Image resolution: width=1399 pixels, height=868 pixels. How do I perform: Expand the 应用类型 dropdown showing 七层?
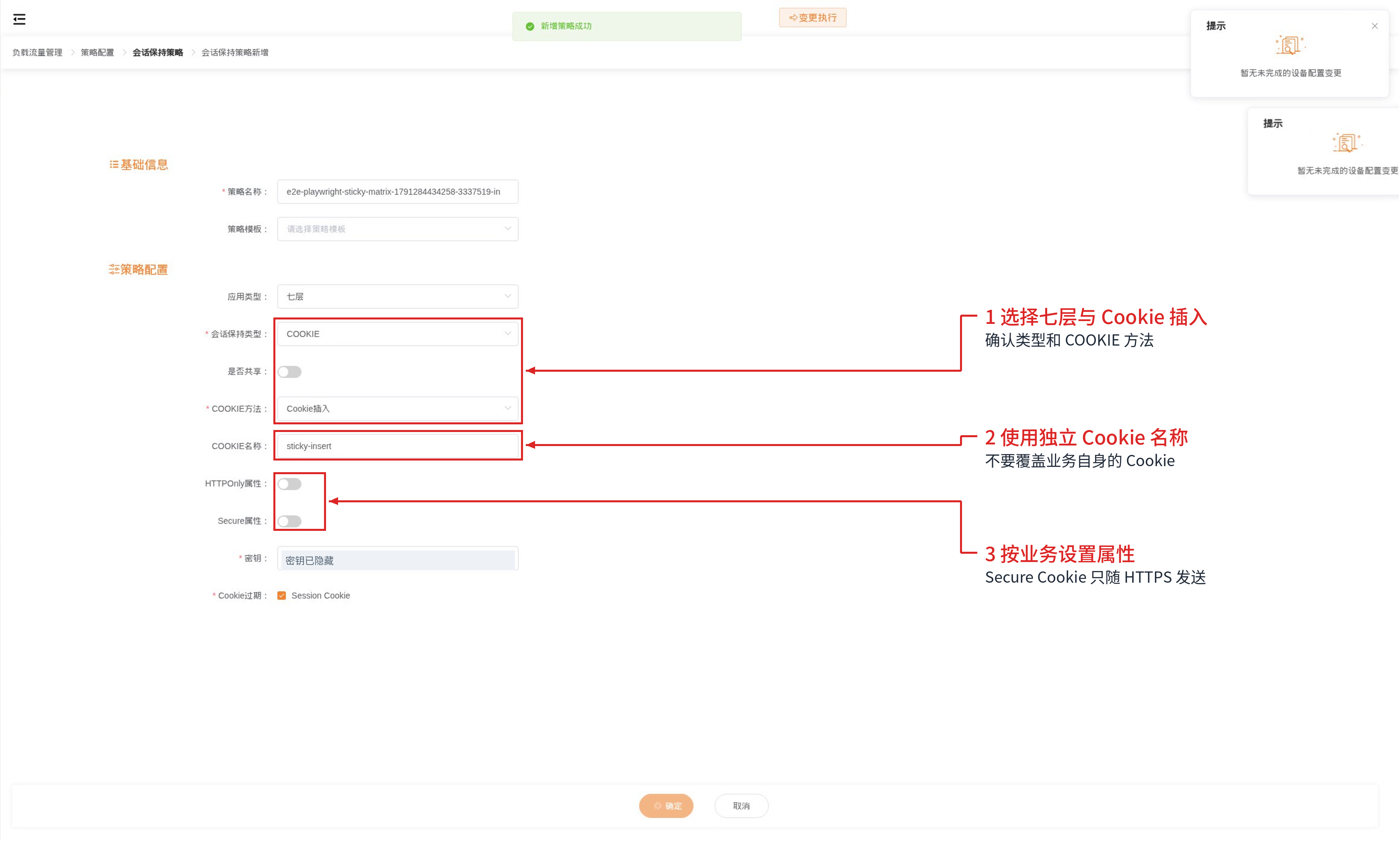(x=398, y=297)
